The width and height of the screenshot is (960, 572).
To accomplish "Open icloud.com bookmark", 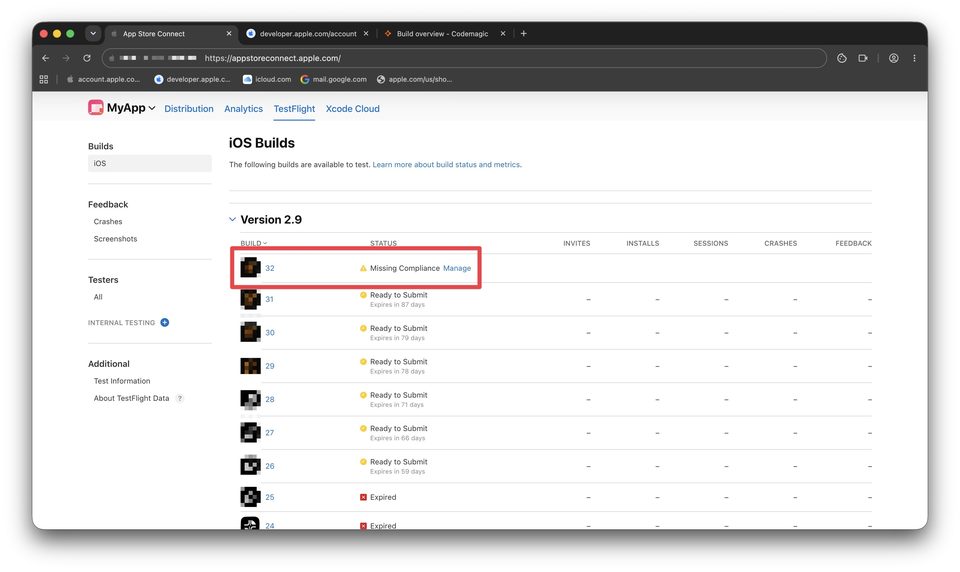I will coord(267,80).
